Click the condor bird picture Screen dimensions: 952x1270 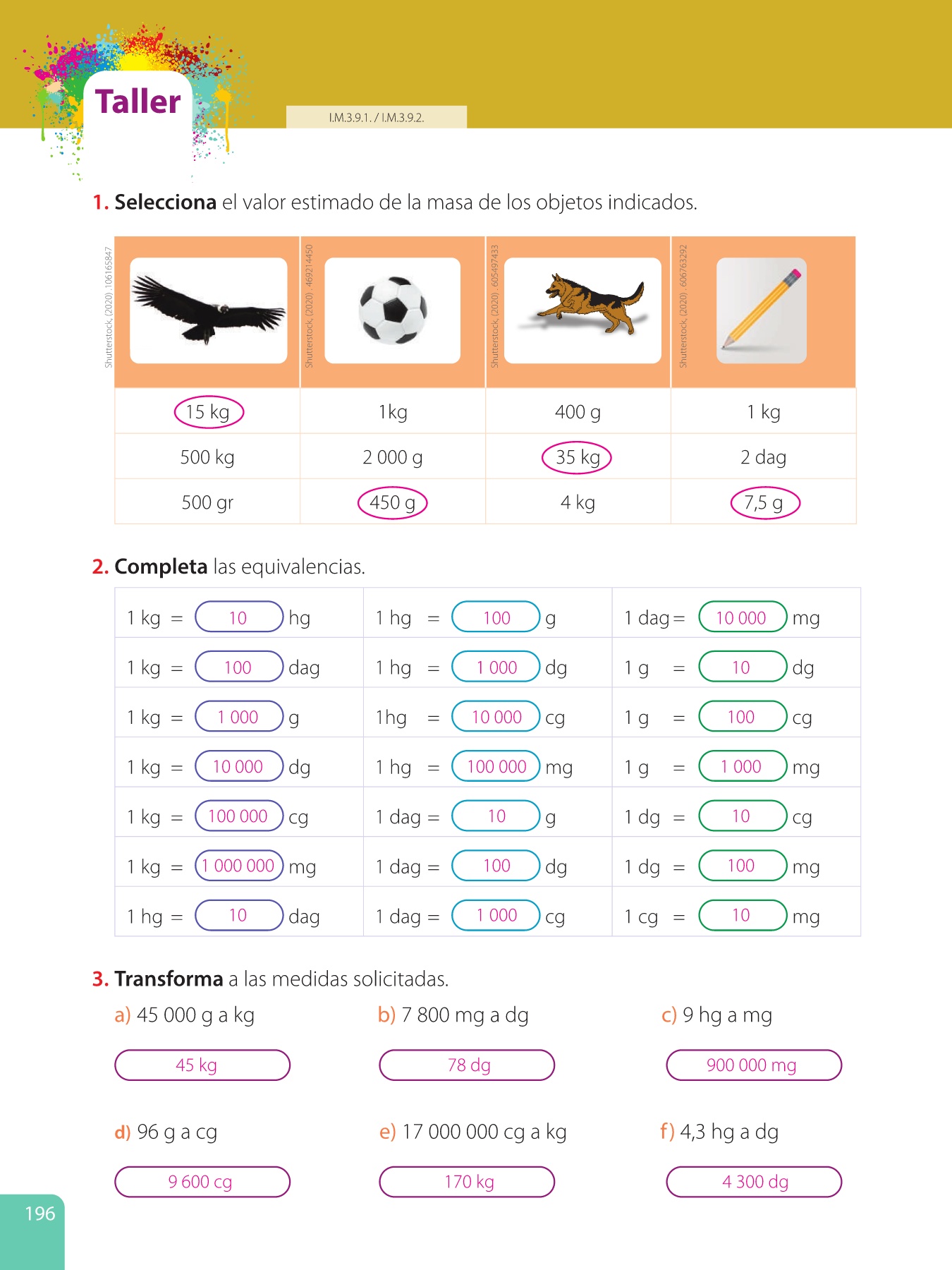tap(208, 311)
